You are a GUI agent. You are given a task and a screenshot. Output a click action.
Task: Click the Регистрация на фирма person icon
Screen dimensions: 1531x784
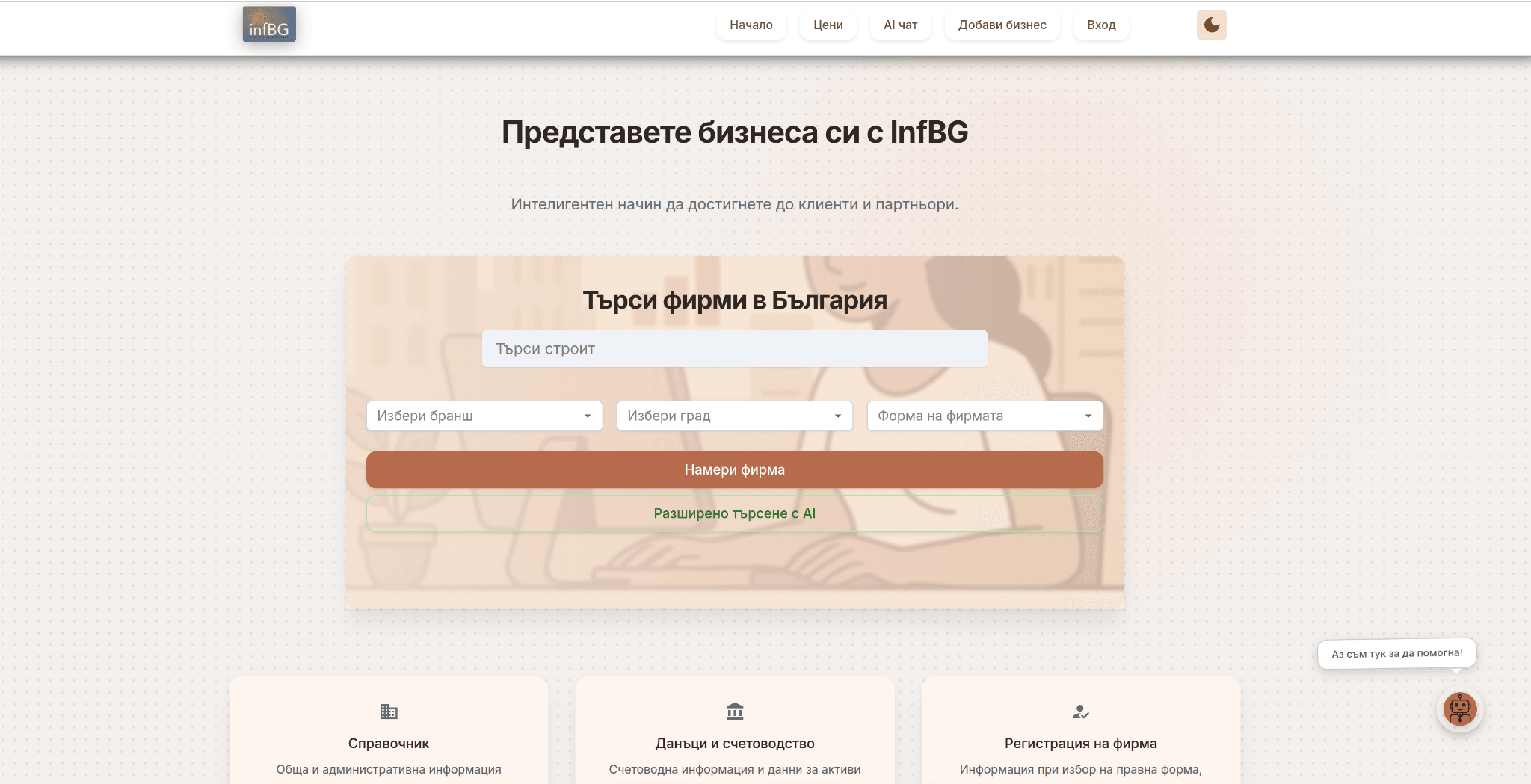tap(1081, 712)
